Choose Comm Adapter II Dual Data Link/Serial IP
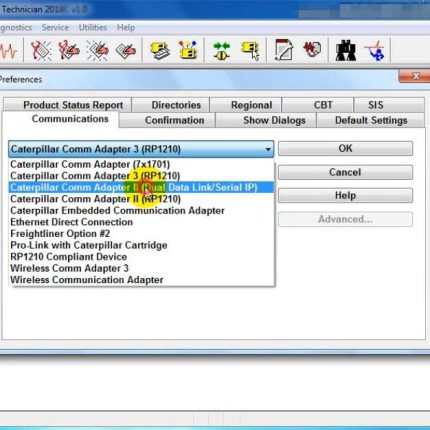Viewport: 430px width, 430px height. click(141, 187)
